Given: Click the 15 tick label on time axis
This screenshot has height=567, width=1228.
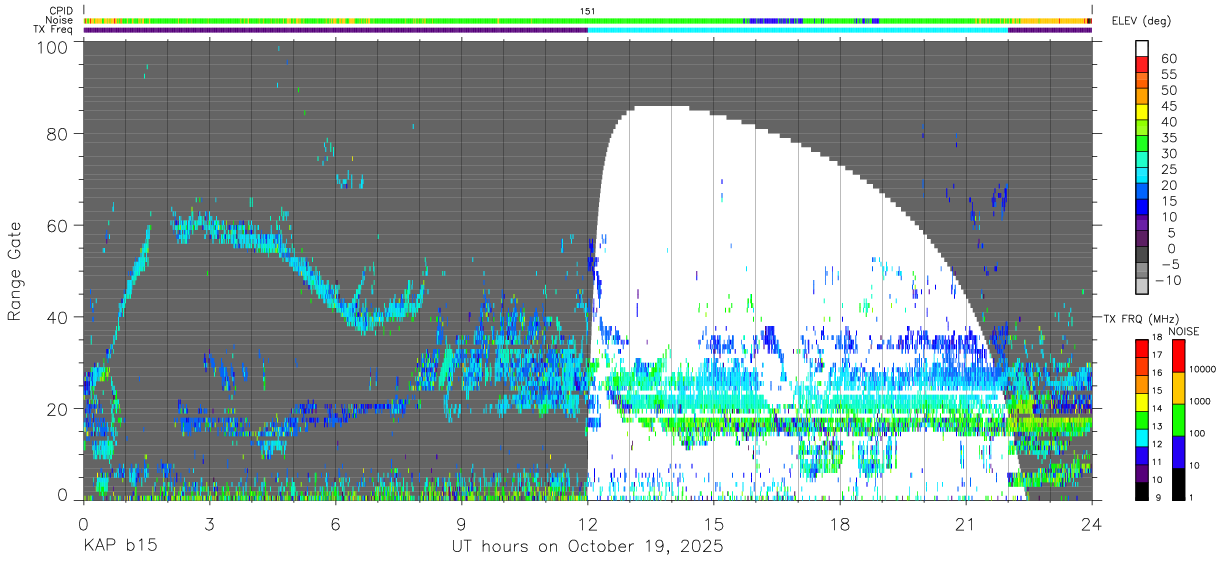Looking at the screenshot, I should coord(714,524).
